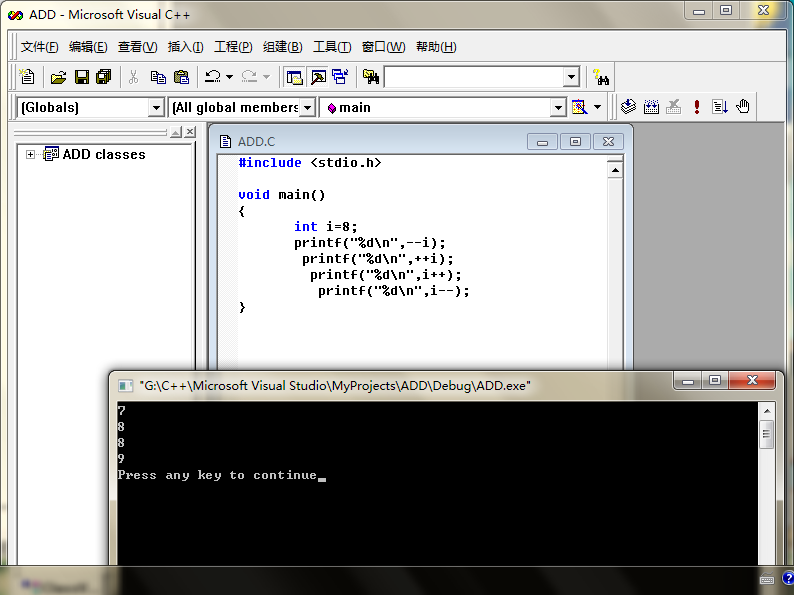Open the WizardBar actions dropdown arrow
The height and width of the screenshot is (595, 794).
598,107
